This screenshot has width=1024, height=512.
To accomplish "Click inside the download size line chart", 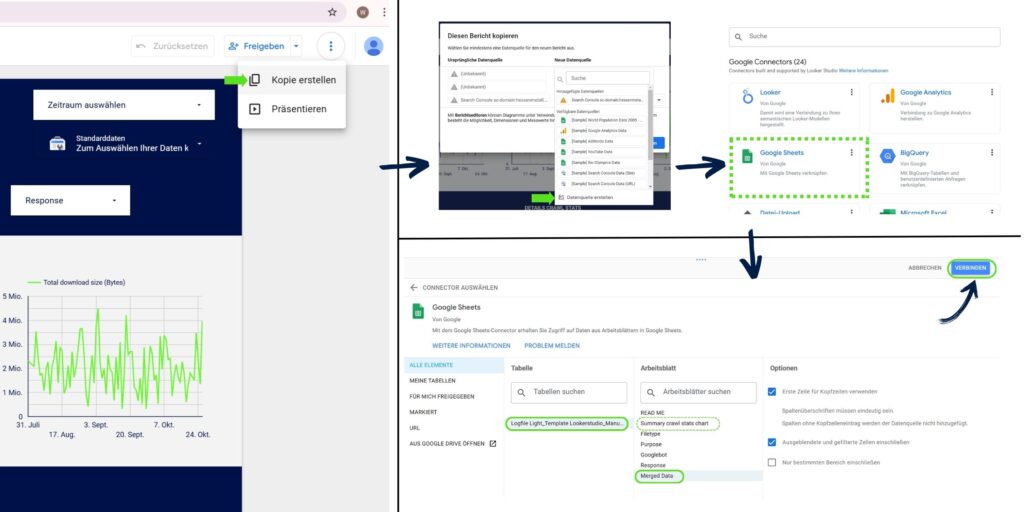I will pos(116,356).
